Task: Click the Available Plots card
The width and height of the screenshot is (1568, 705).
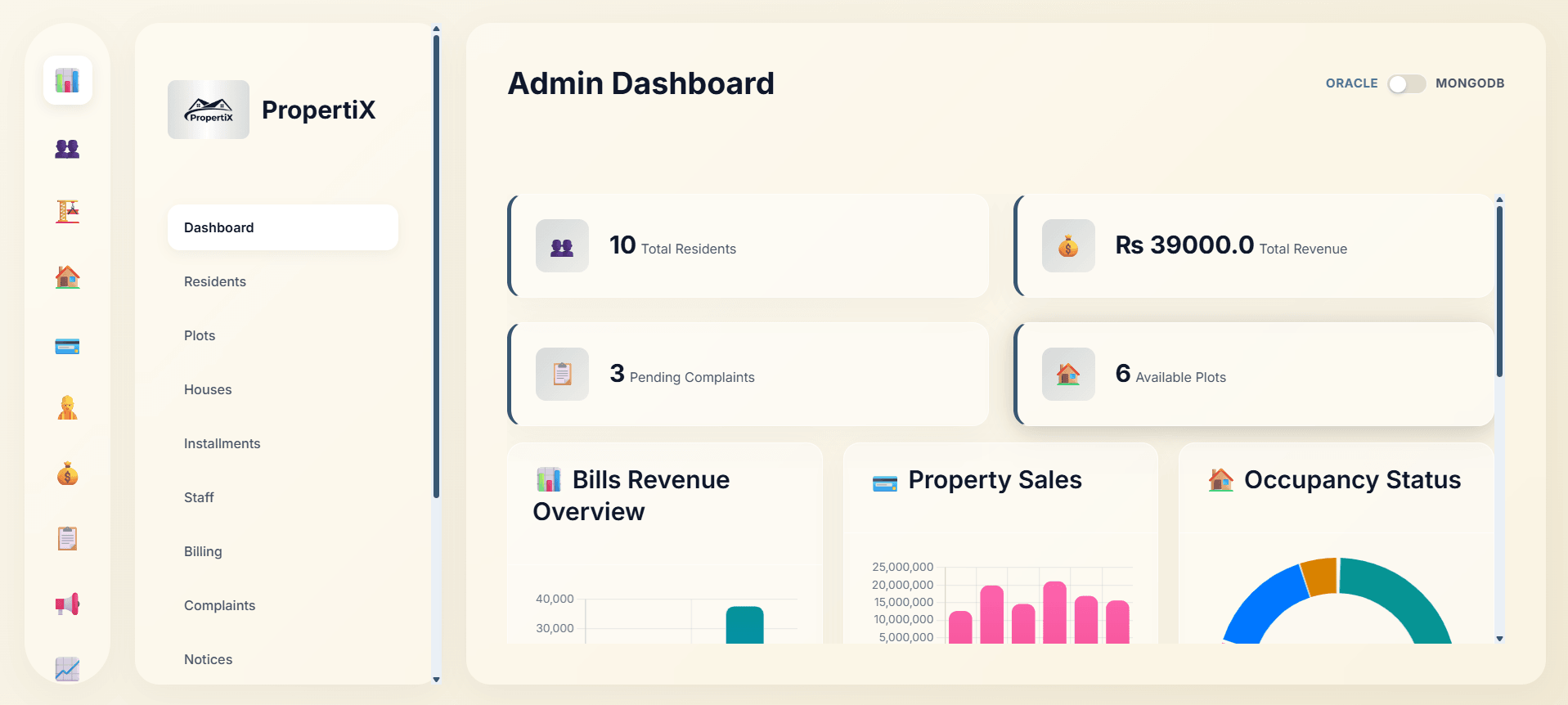Action: click(1254, 375)
